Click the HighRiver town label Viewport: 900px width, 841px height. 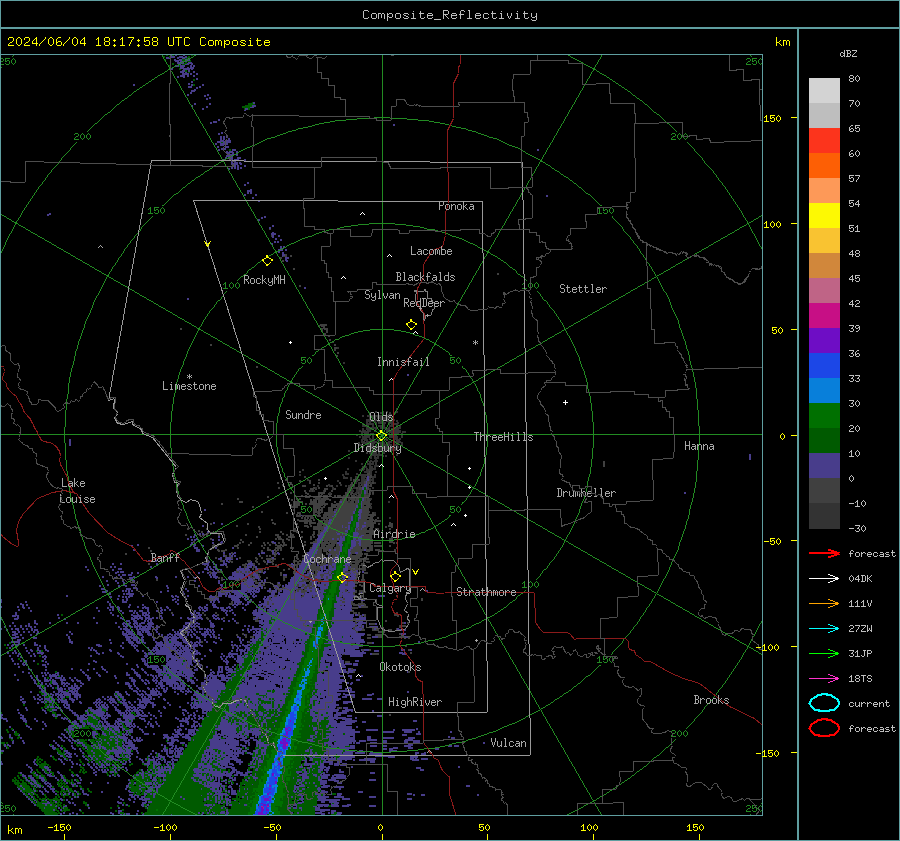[x=414, y=702]
